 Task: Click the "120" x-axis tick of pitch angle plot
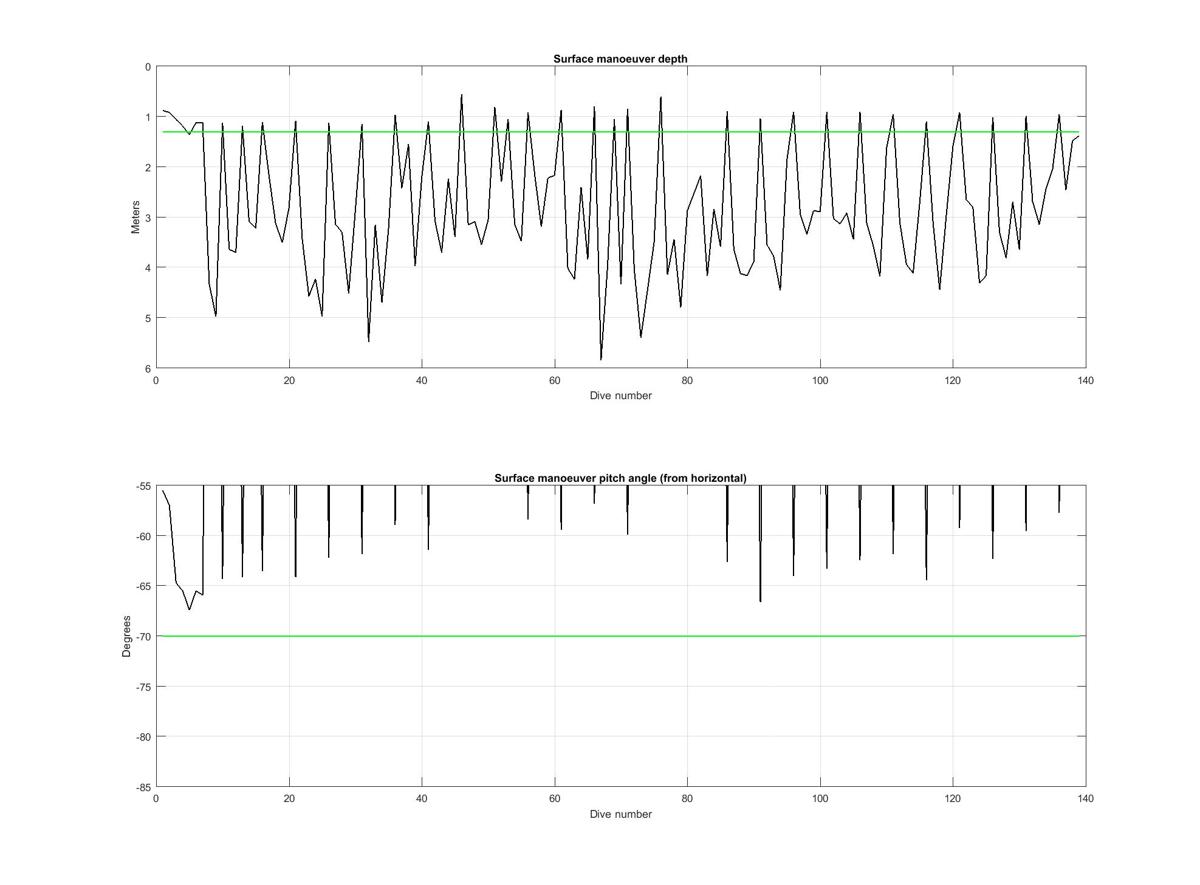(x=953, y=799)
